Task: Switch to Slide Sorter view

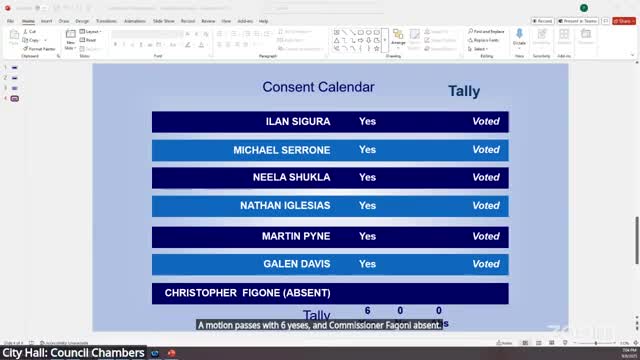Action: 538,343
